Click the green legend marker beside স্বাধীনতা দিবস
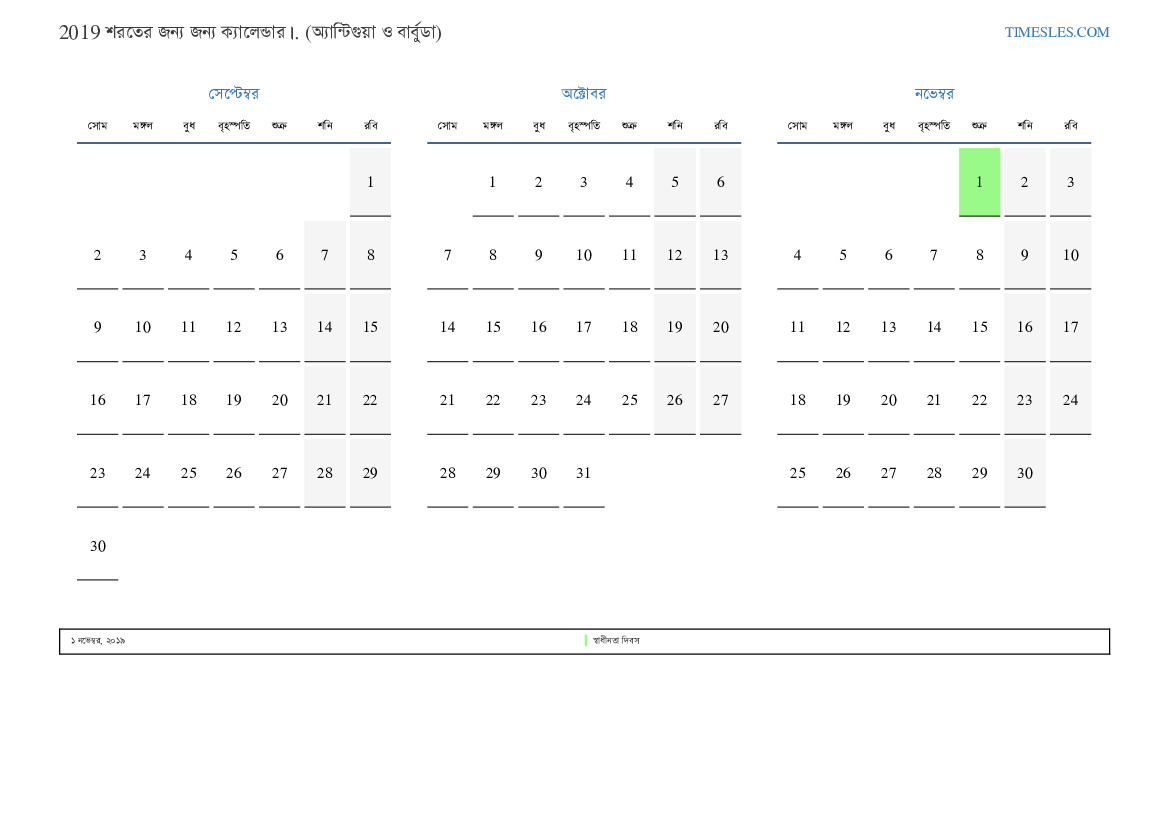The height and width of the screenshot is (827, 1169). 586,640
